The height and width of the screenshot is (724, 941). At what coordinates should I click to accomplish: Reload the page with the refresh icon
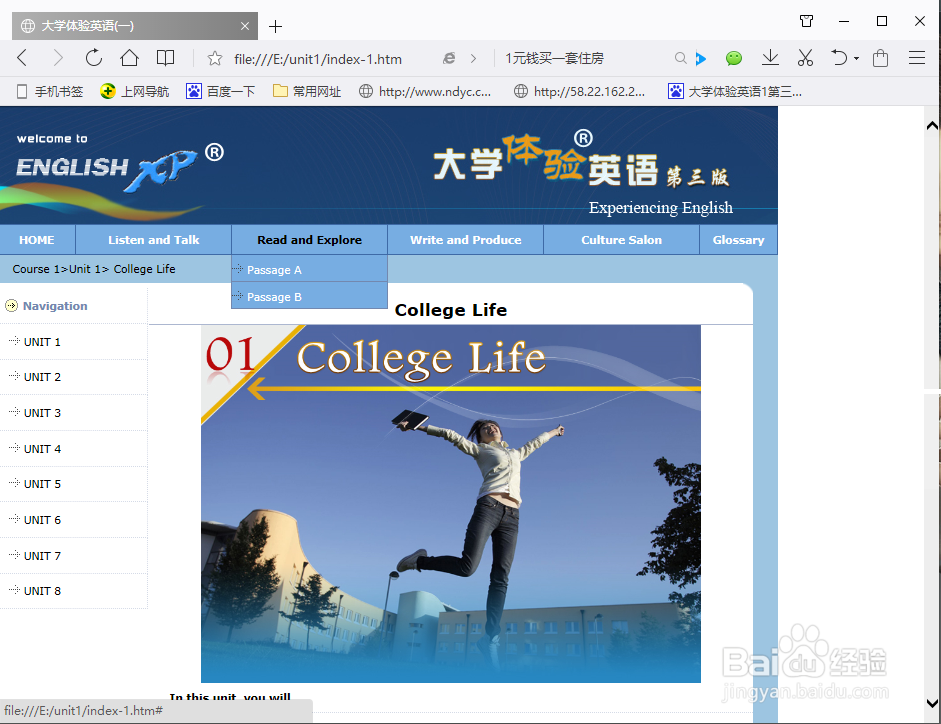click(94, 58)
